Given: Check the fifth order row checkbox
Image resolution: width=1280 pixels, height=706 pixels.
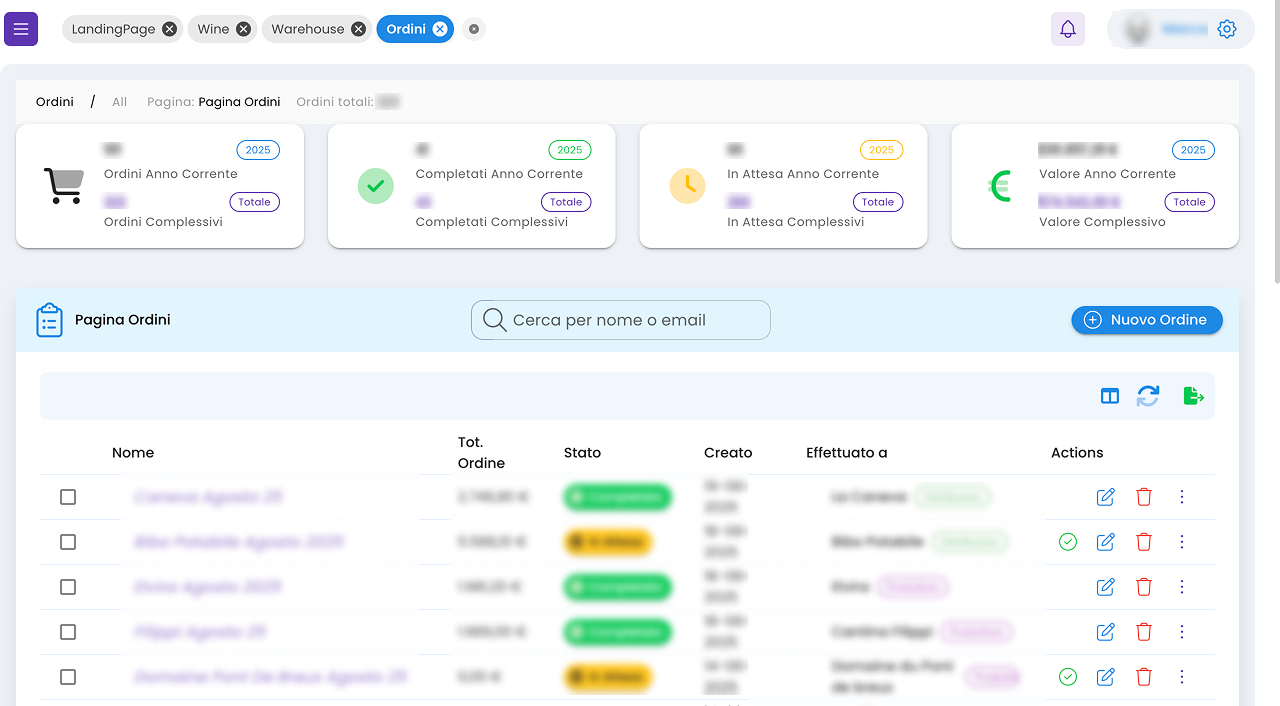Looking at the screenshot, I should tap(68, 677).
